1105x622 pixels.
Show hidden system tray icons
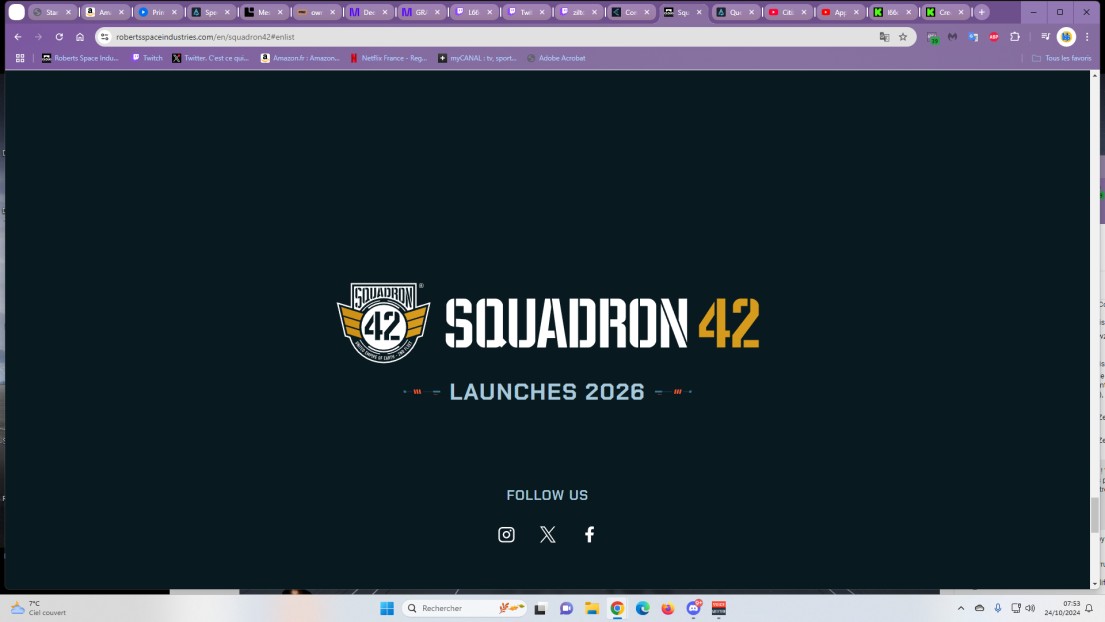click(961, 608)
